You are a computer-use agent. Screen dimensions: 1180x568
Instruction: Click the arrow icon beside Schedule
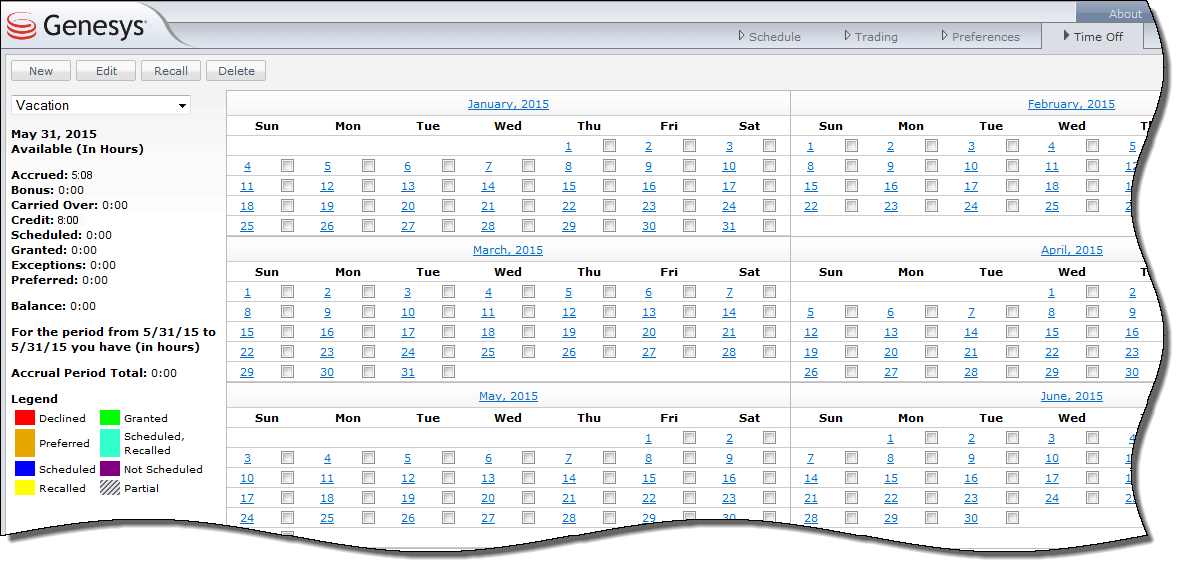[x=741, y=36]
